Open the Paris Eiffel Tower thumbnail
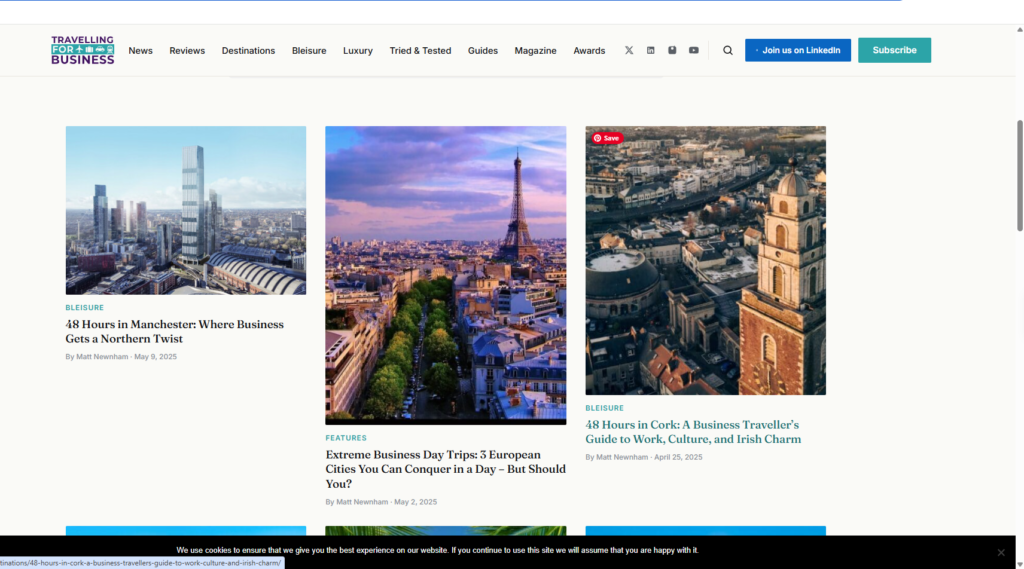The height and width of the screenshot is (569, 1024). 445,275
